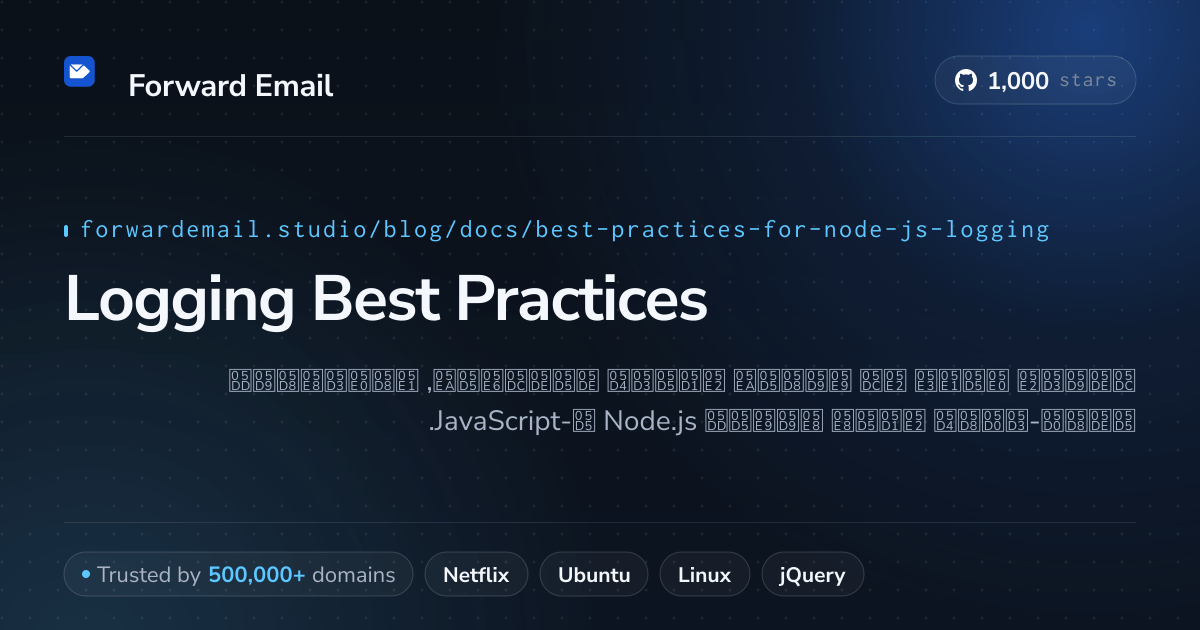Select the Netflix pill
Viewport: 1200px width, 630px height.
click(x=476, y=575)
